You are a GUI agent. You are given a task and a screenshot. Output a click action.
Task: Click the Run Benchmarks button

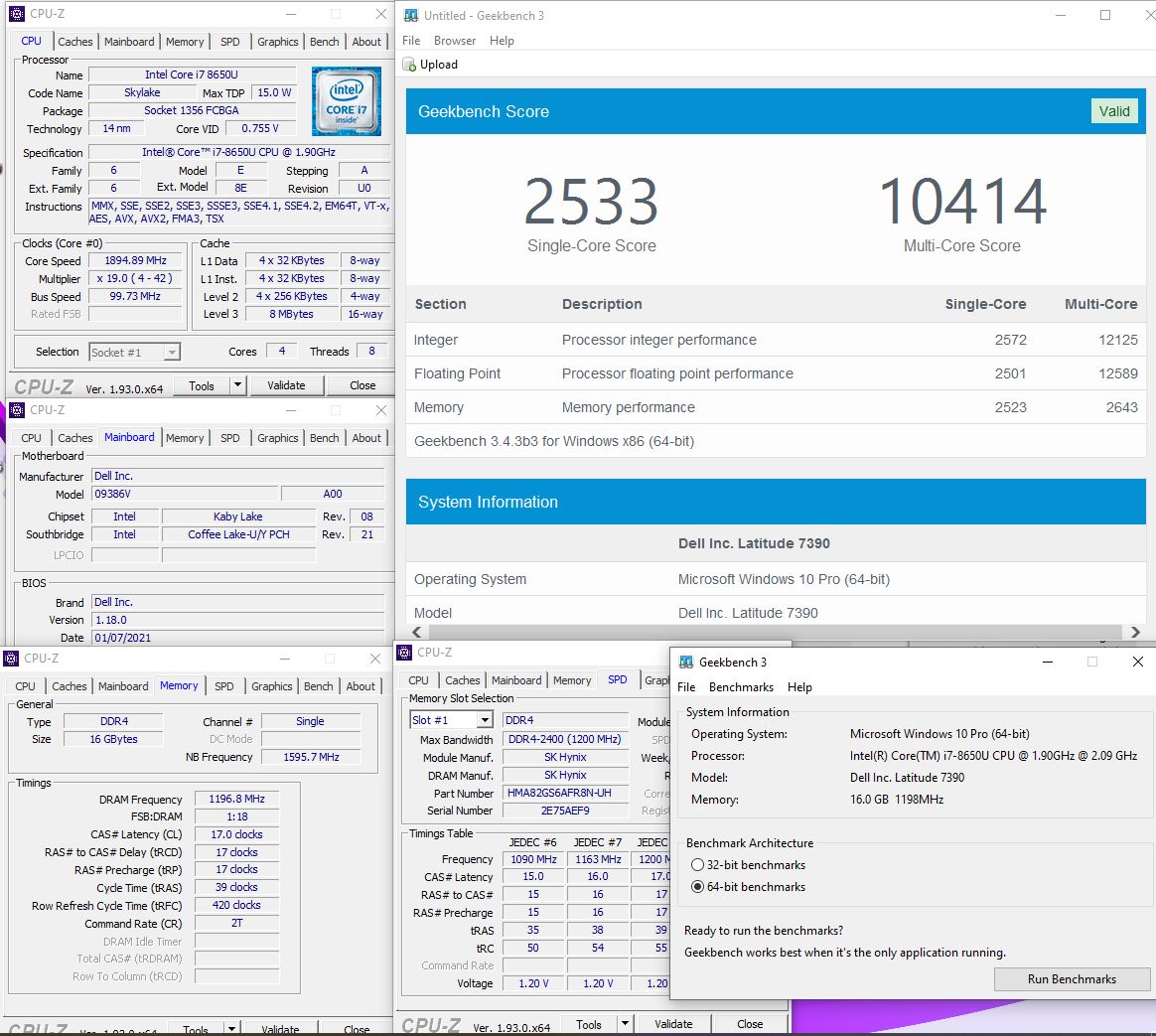pos(1072,979)
